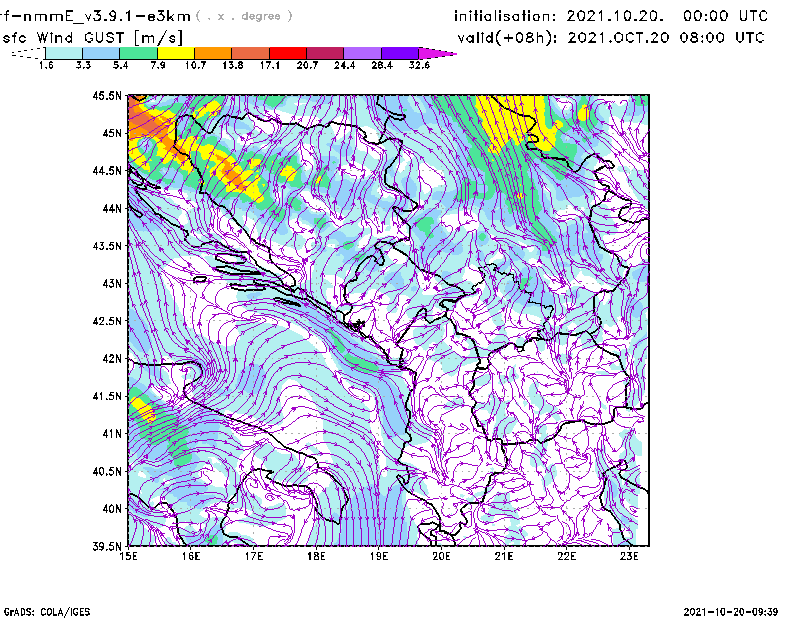Click the "45.5N" latitude label
Screen dimensions: 800x618
(x=107, y=95)
